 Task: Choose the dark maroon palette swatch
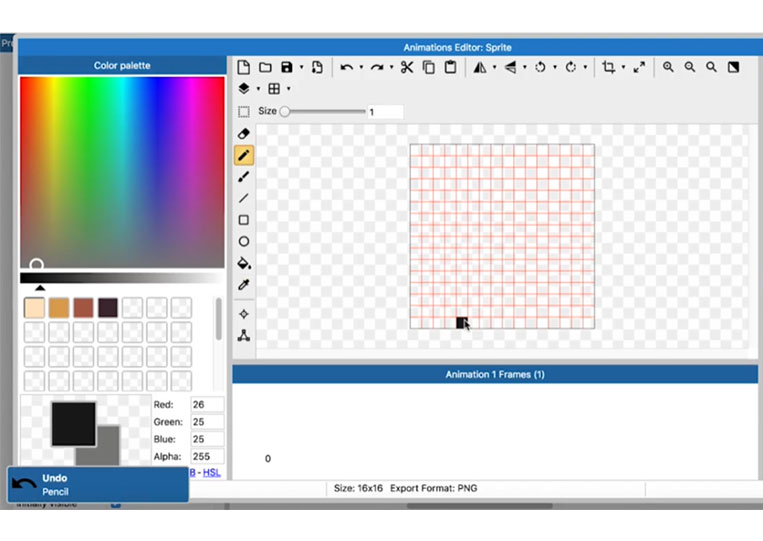pos(108,308)
